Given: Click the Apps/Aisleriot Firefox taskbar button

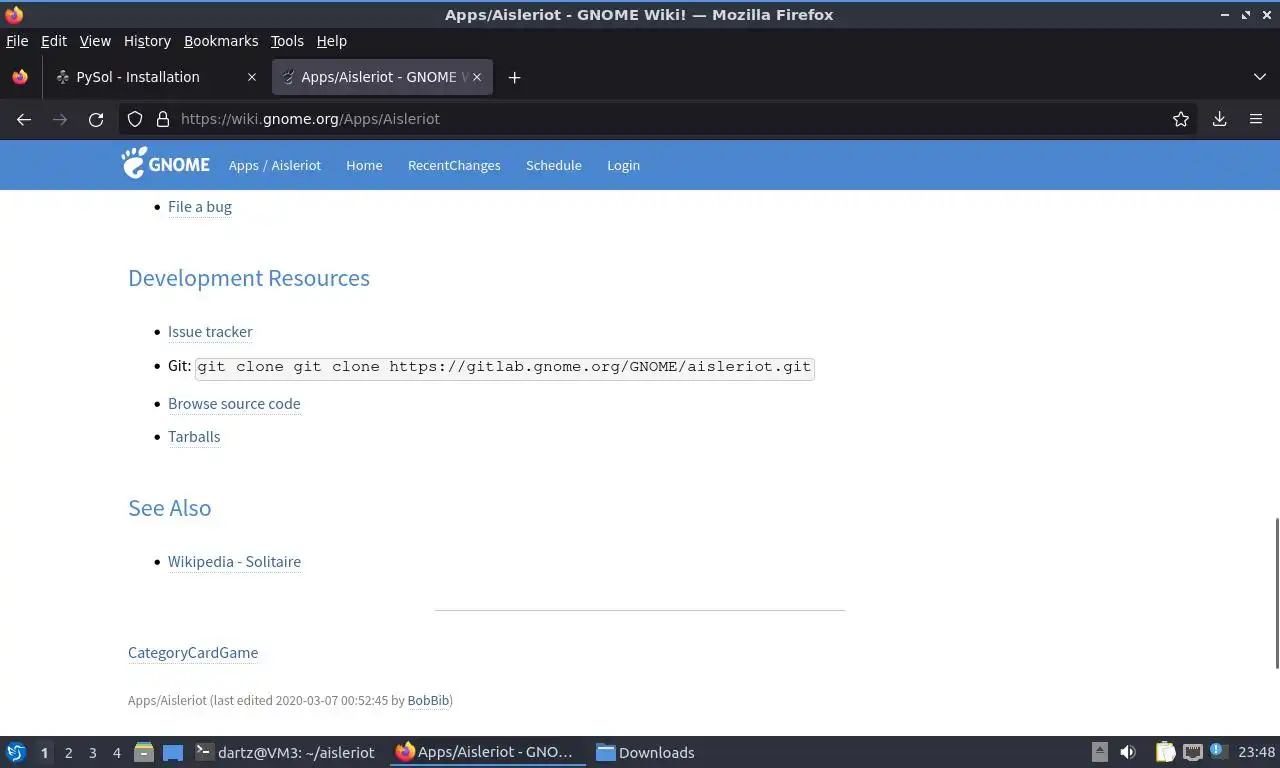Looking at the screenshot, I should (485, 752).
